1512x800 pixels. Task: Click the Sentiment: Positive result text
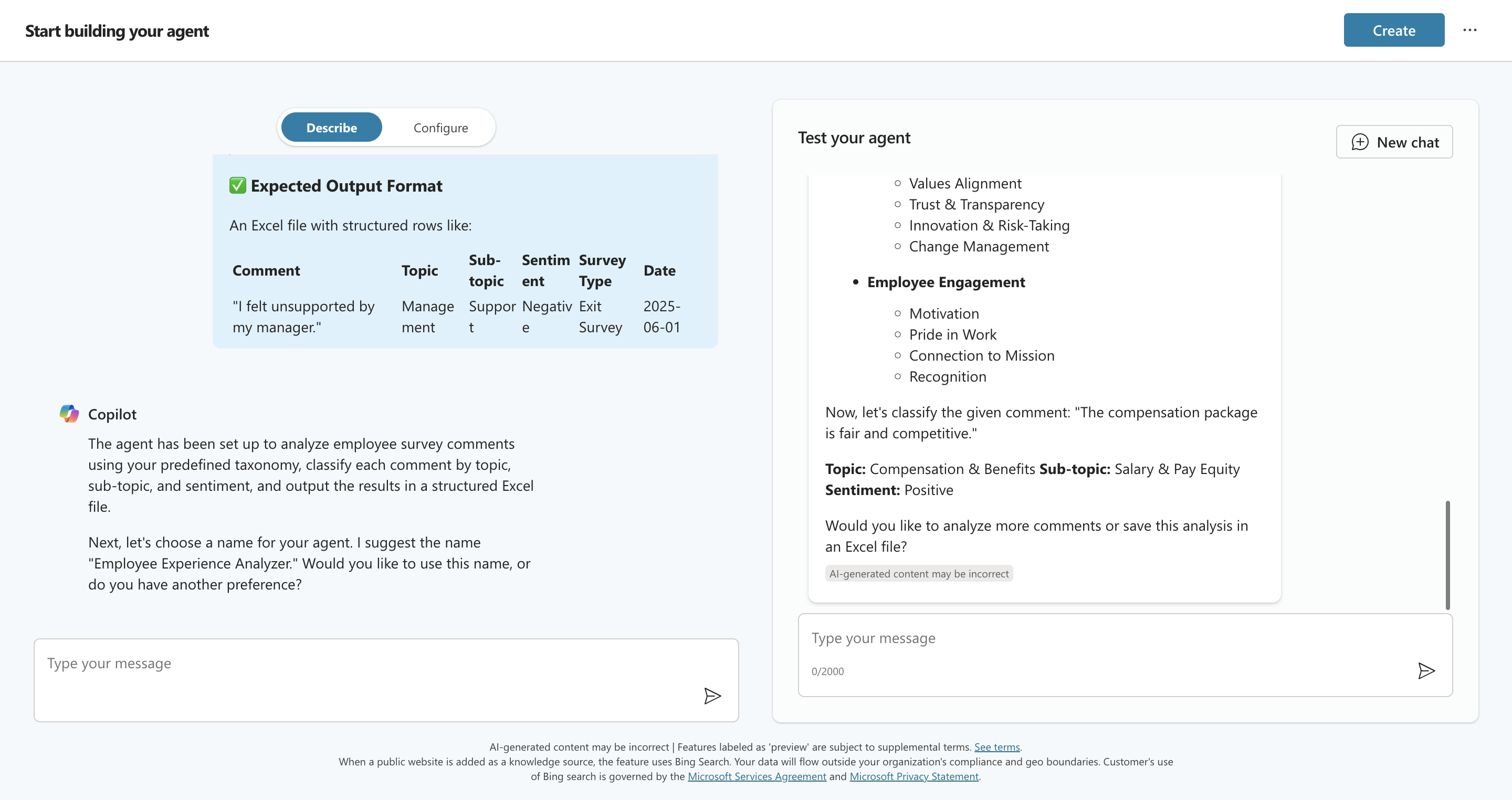(x=889, y=490)
